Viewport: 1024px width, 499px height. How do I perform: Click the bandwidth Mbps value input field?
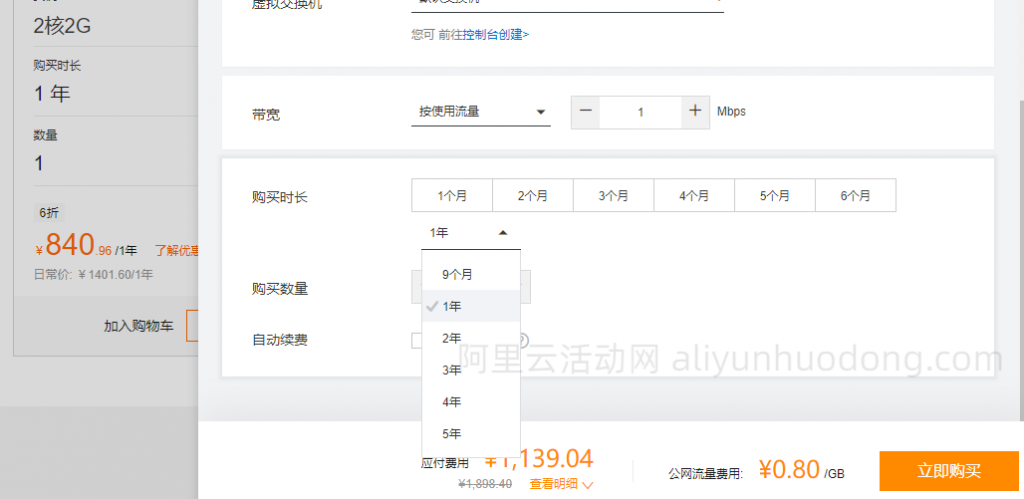tap(640, 112)
